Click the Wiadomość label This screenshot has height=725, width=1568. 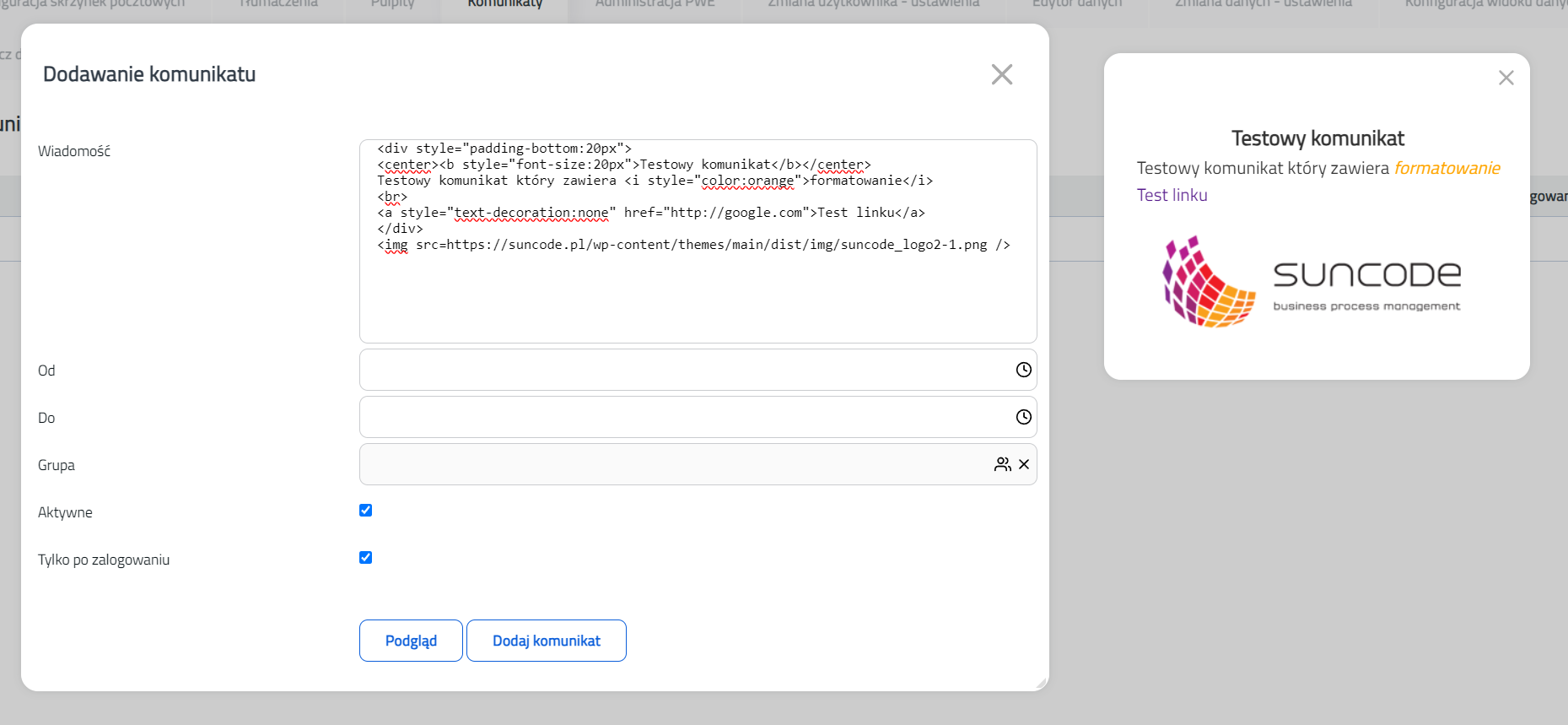pyautogui.click(x=74, y=151)
